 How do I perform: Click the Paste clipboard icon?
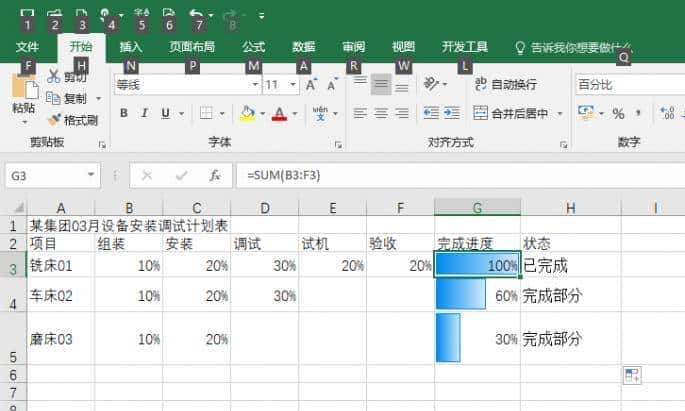(24, 86)
